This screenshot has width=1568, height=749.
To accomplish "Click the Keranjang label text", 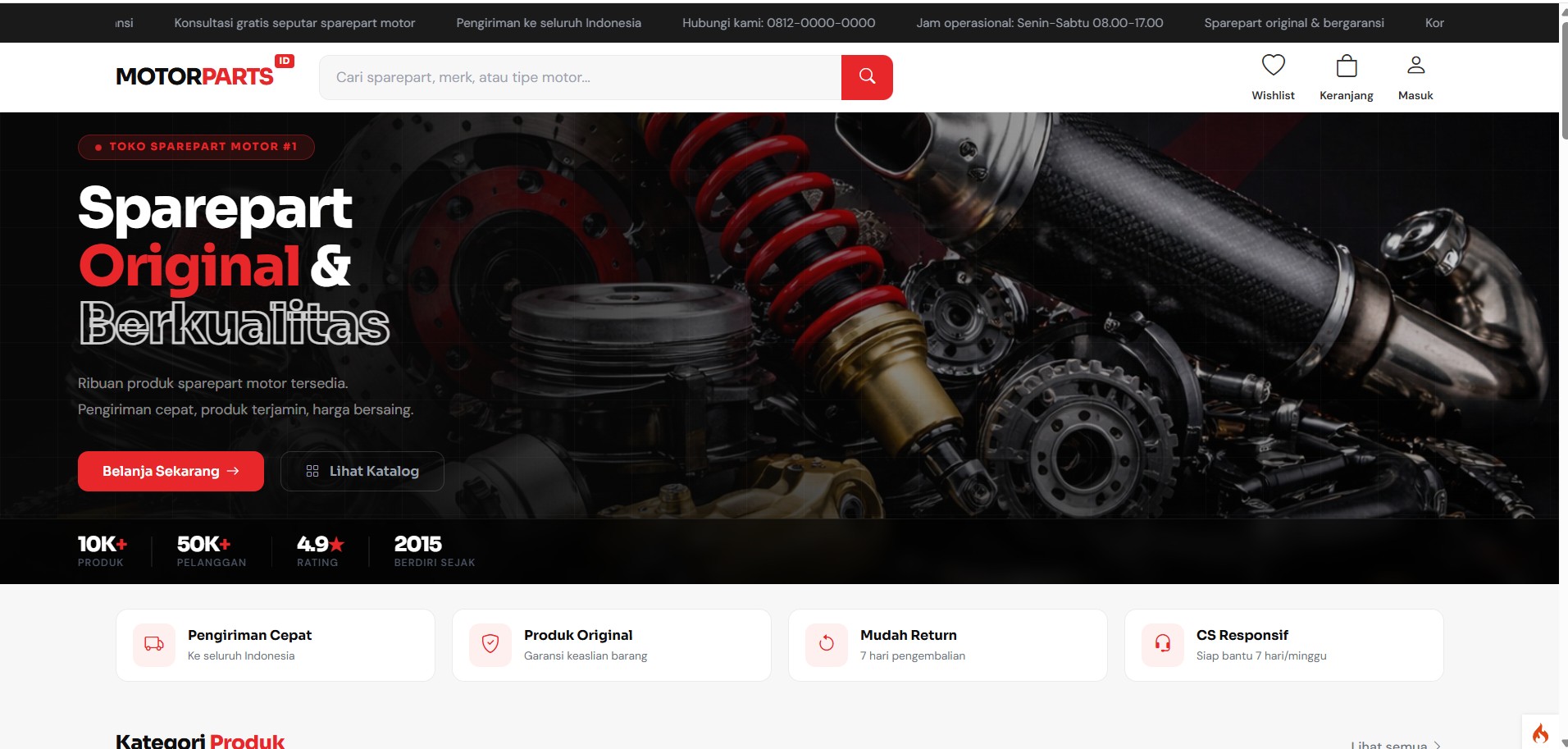I will (1347, 95).
